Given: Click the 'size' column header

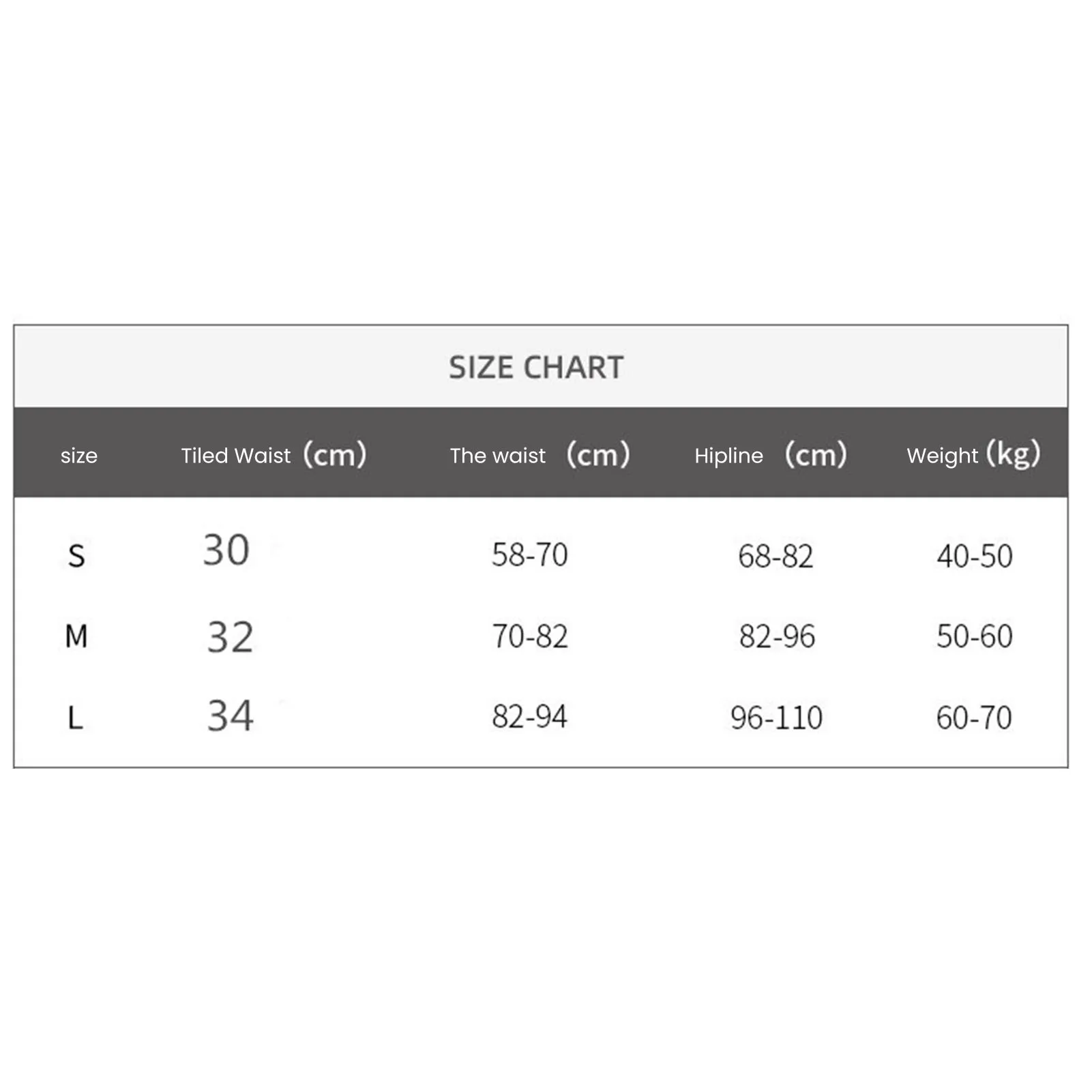Looking at the screenshot, I should coord(79,456).
